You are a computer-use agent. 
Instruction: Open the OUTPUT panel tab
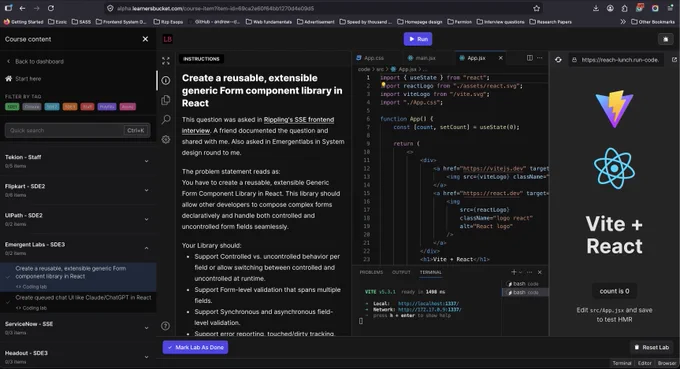coord(401,272)
